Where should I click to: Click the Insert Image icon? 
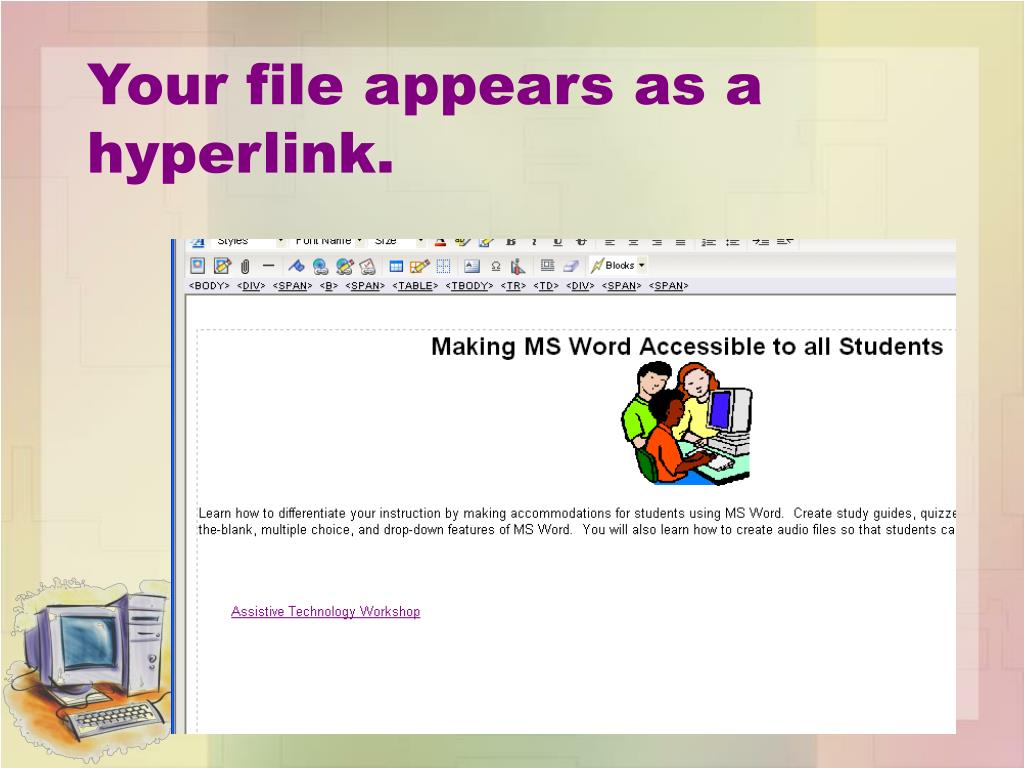[x=197, y=265]
